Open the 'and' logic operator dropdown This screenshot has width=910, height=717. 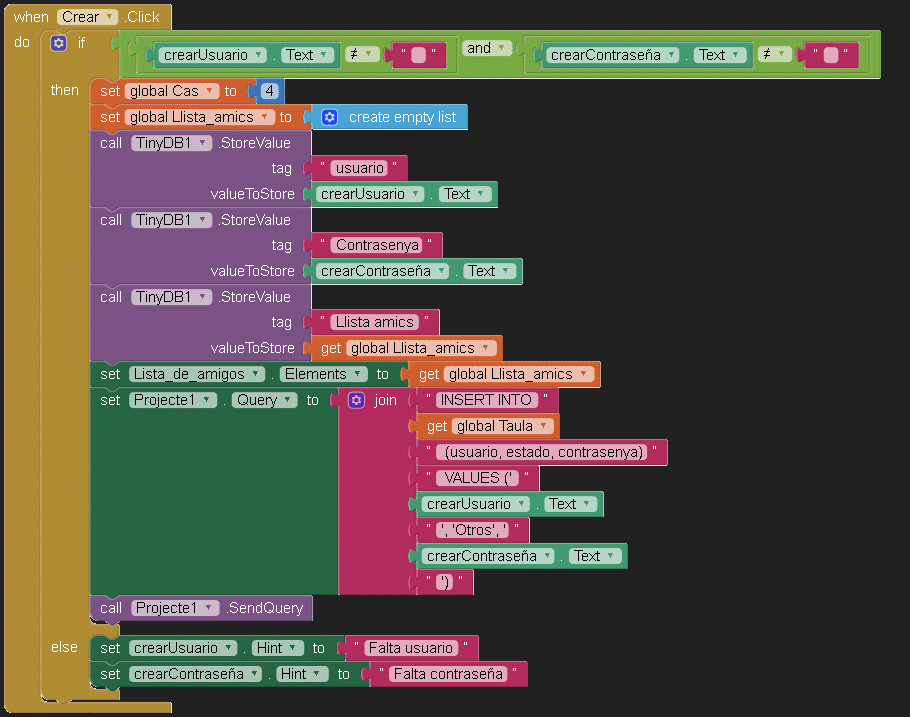pyautogui.click(x=503, y=48)
